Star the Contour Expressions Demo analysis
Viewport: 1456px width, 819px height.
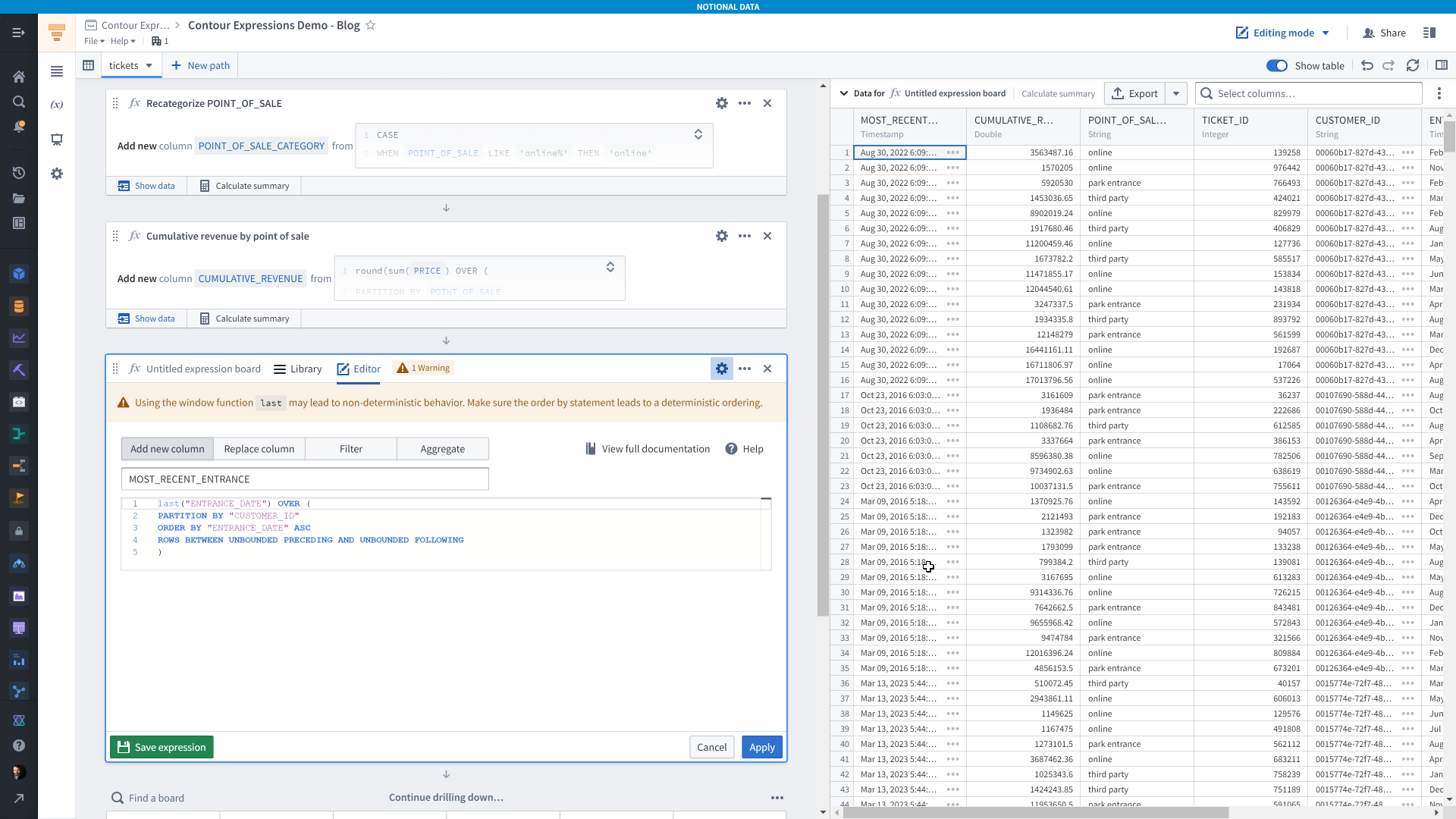(370, 25)
